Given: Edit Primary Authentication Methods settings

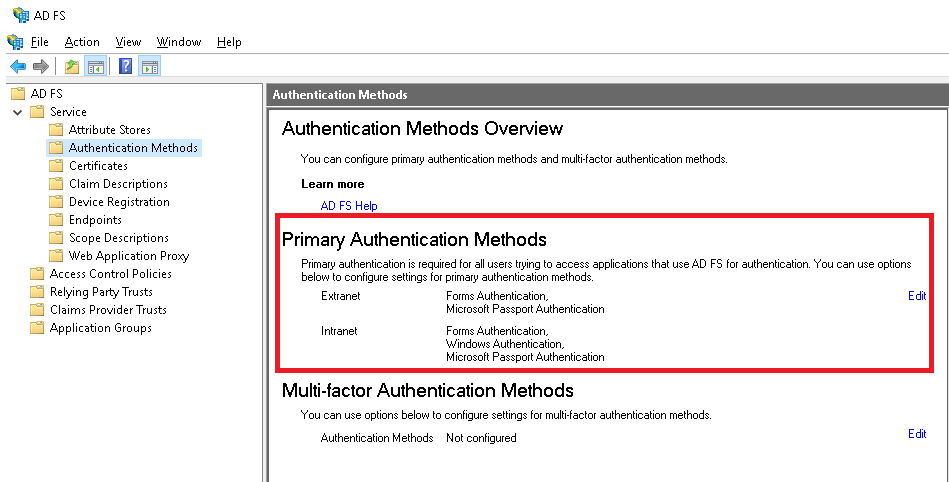Looking at the screenshot, I should (x=917, y=296).
